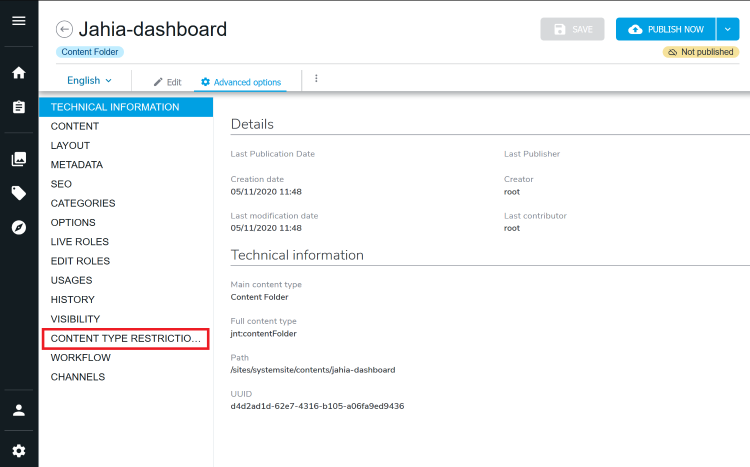The image size is (750, 467).
Task: Open the Layout section
Action: (x=126, y=145)
